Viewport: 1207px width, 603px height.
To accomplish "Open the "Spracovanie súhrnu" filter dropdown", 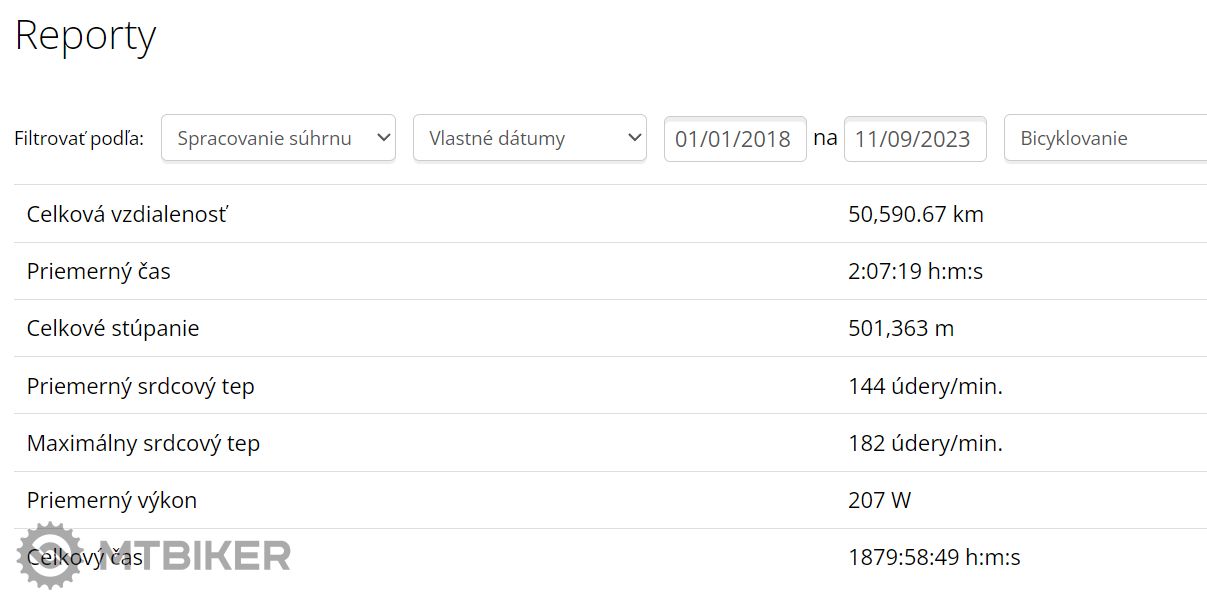I will [278, 138].
